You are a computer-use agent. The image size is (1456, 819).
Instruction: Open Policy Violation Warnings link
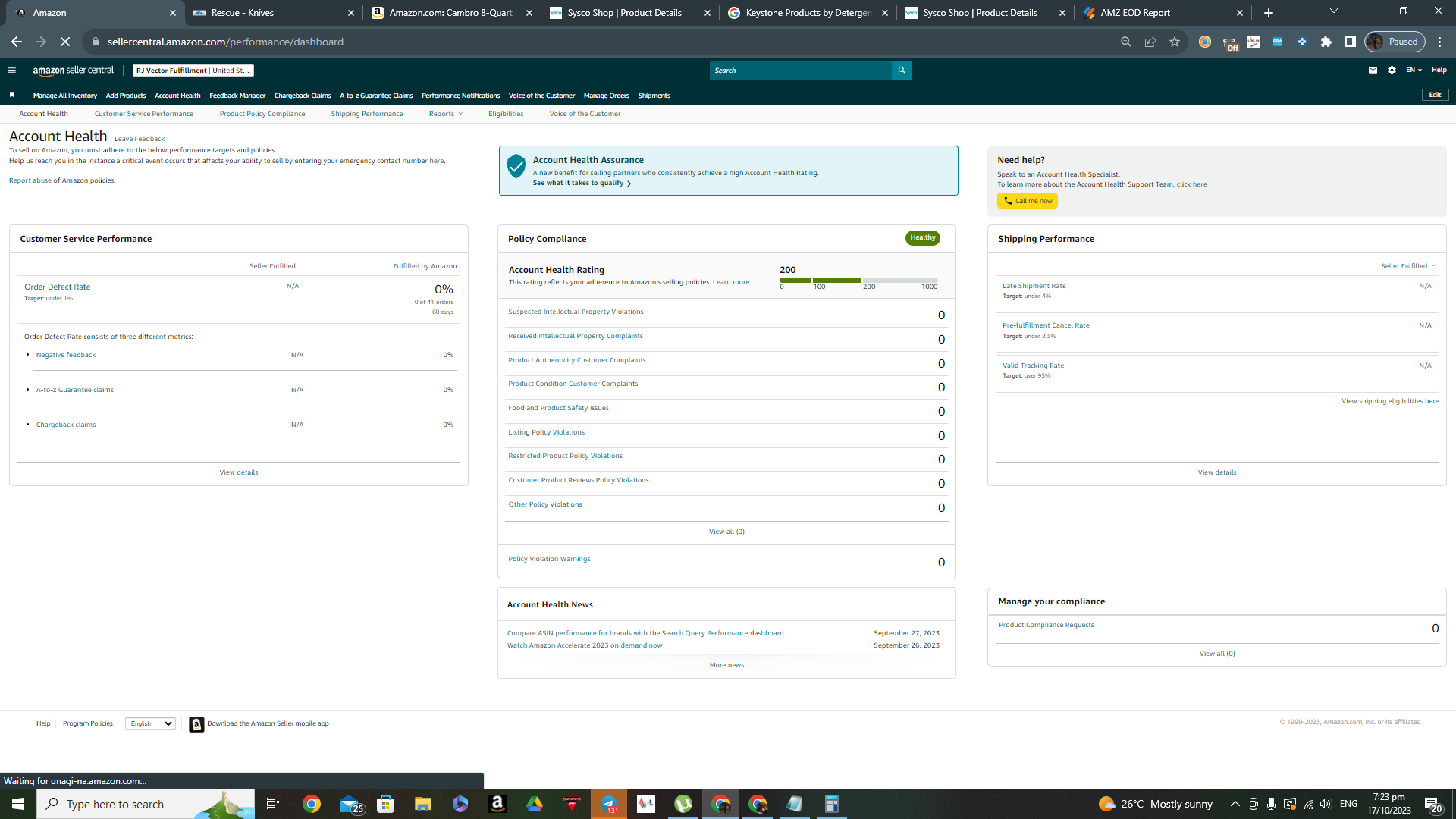pos(549,559)
